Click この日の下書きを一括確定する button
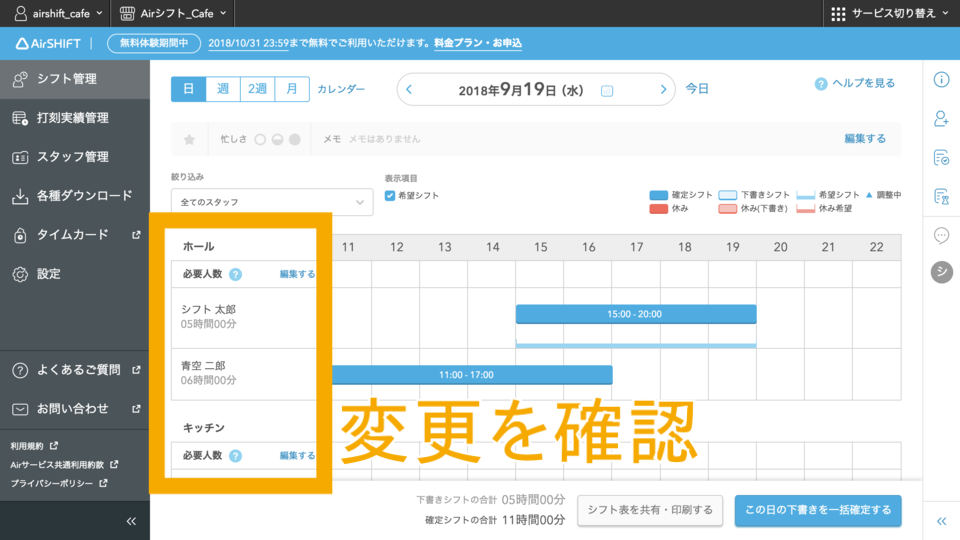Viewport: 960px width, 540px height. coord(817,510)
